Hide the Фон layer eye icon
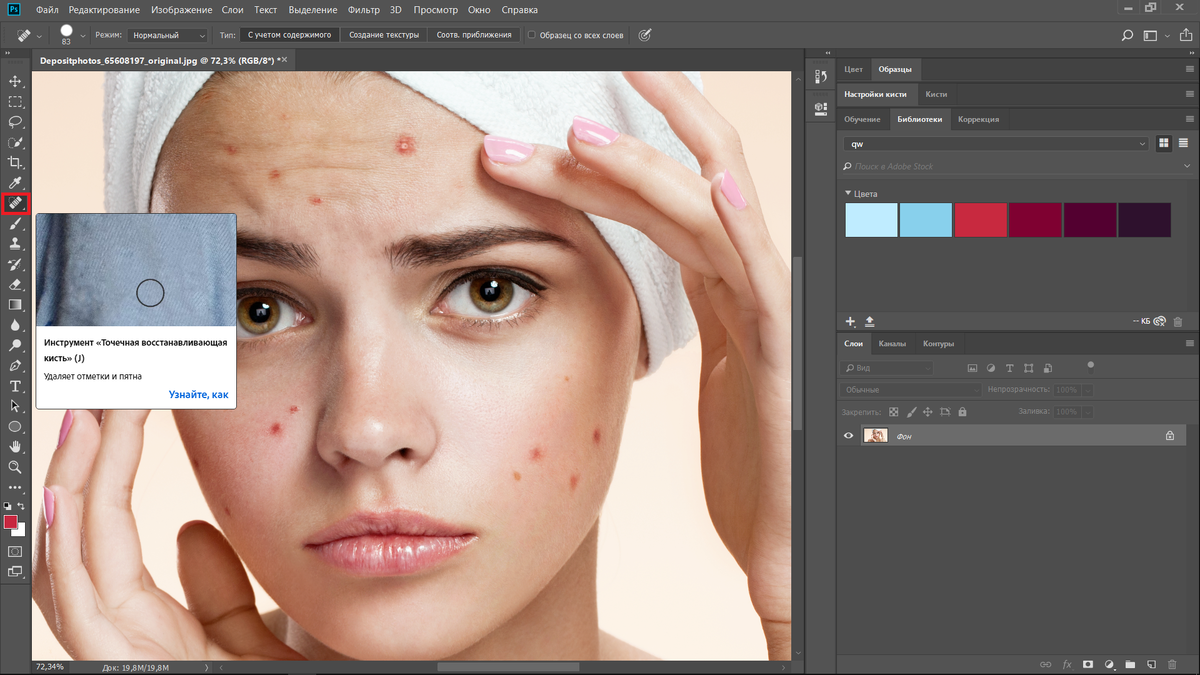 click(x=849, y=436)
